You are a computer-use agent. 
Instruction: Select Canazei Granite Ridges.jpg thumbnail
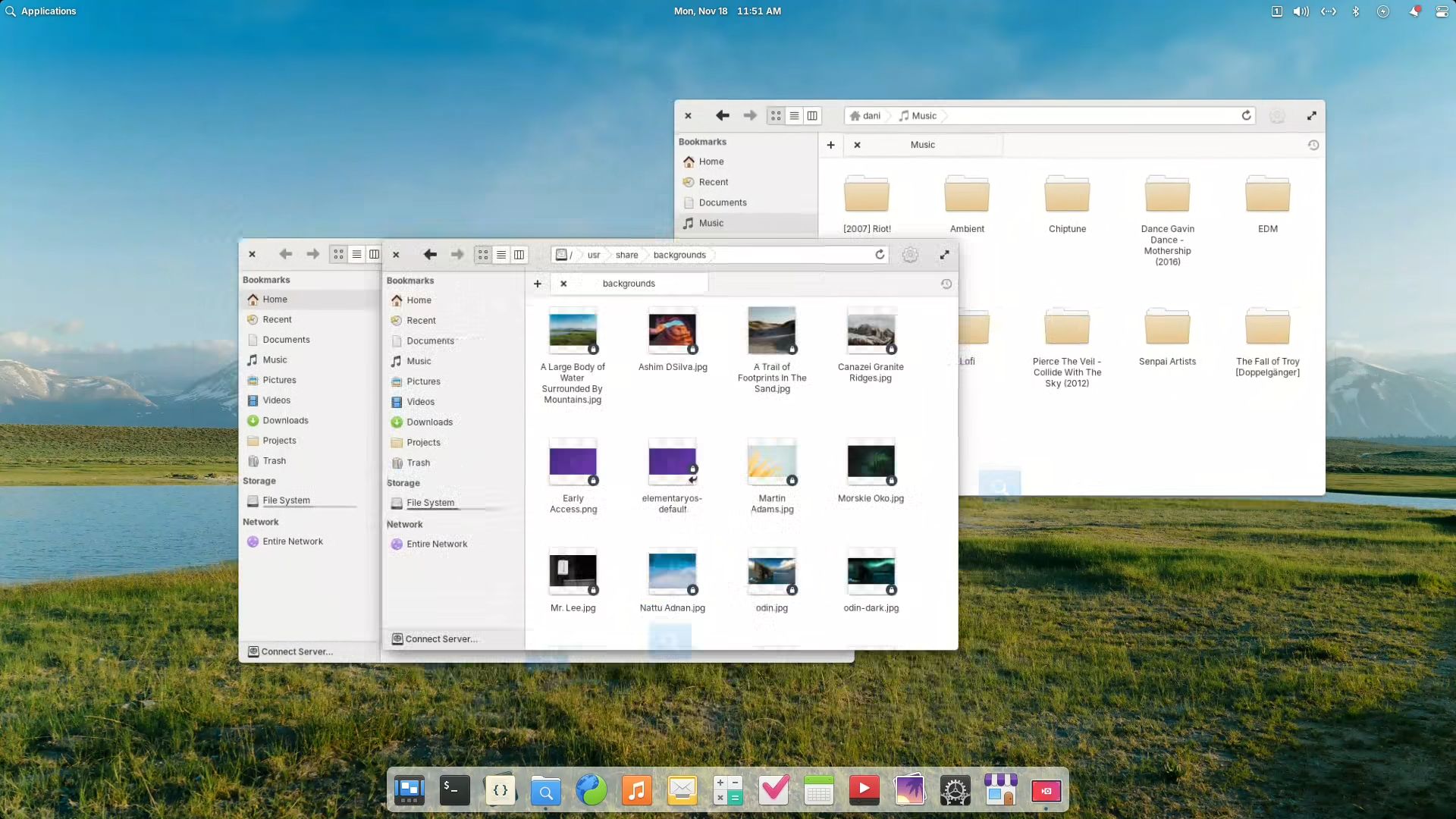coord(871,331)
